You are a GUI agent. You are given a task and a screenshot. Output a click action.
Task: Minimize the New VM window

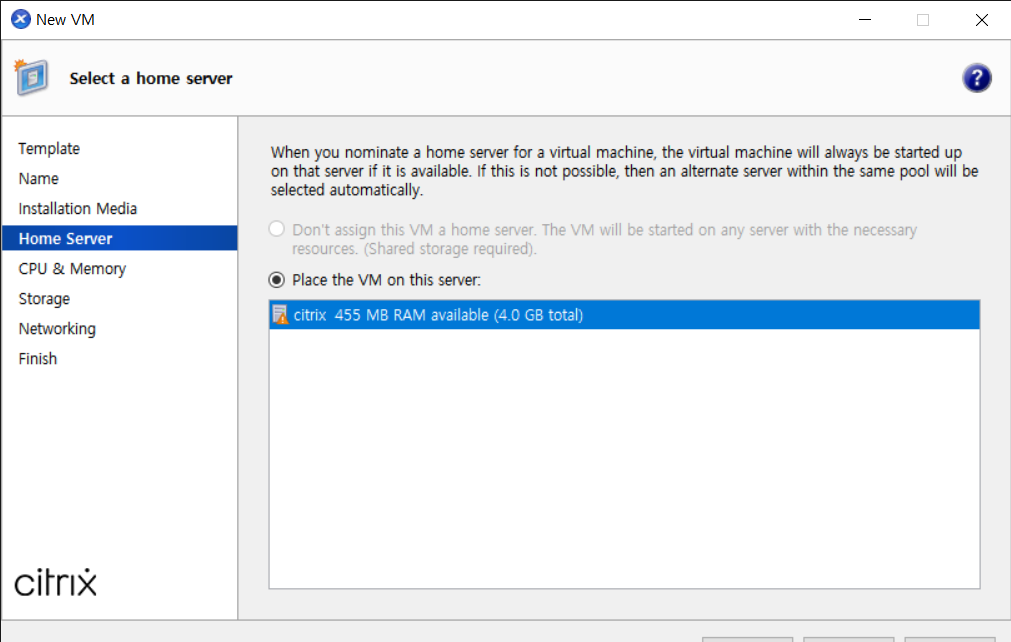point(865,20)
